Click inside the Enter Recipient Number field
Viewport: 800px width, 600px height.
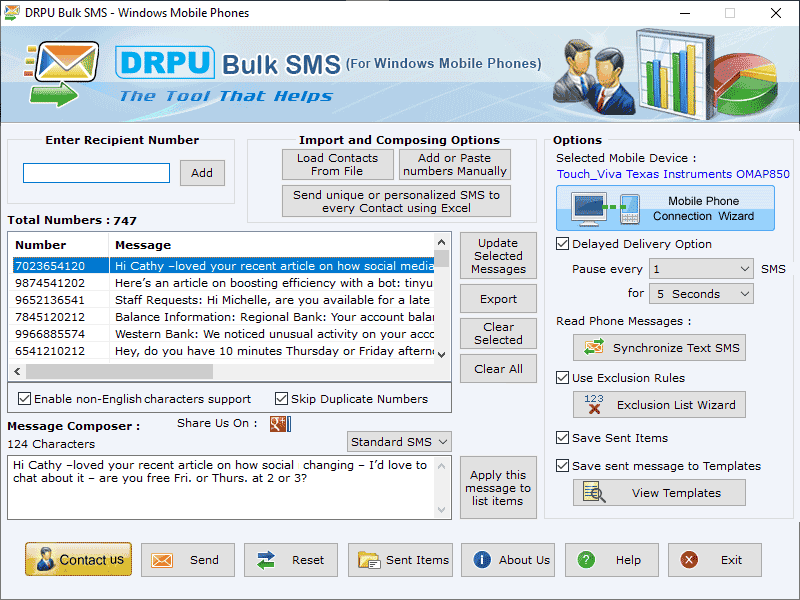point(94,172)
